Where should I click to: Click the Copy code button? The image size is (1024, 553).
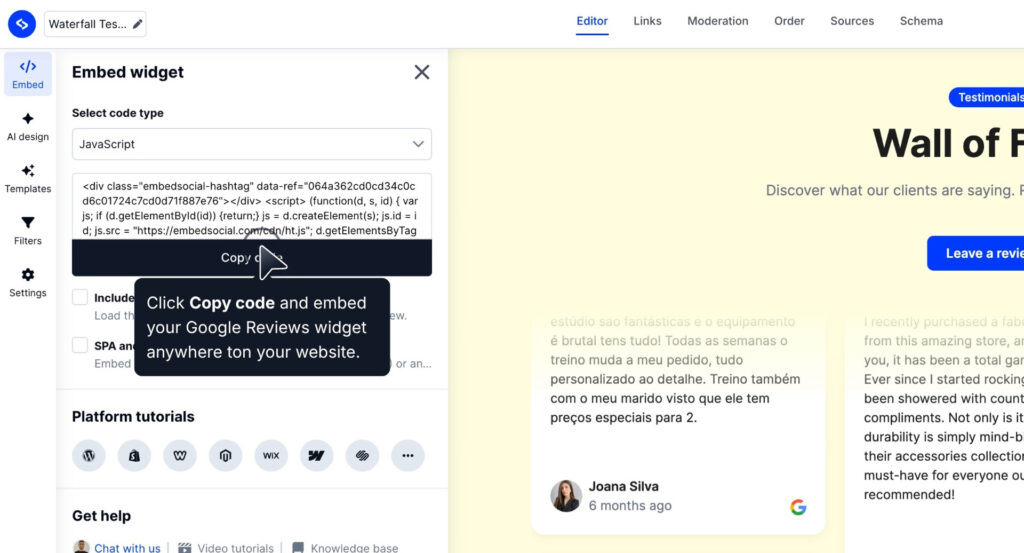[x=251, y=258]
